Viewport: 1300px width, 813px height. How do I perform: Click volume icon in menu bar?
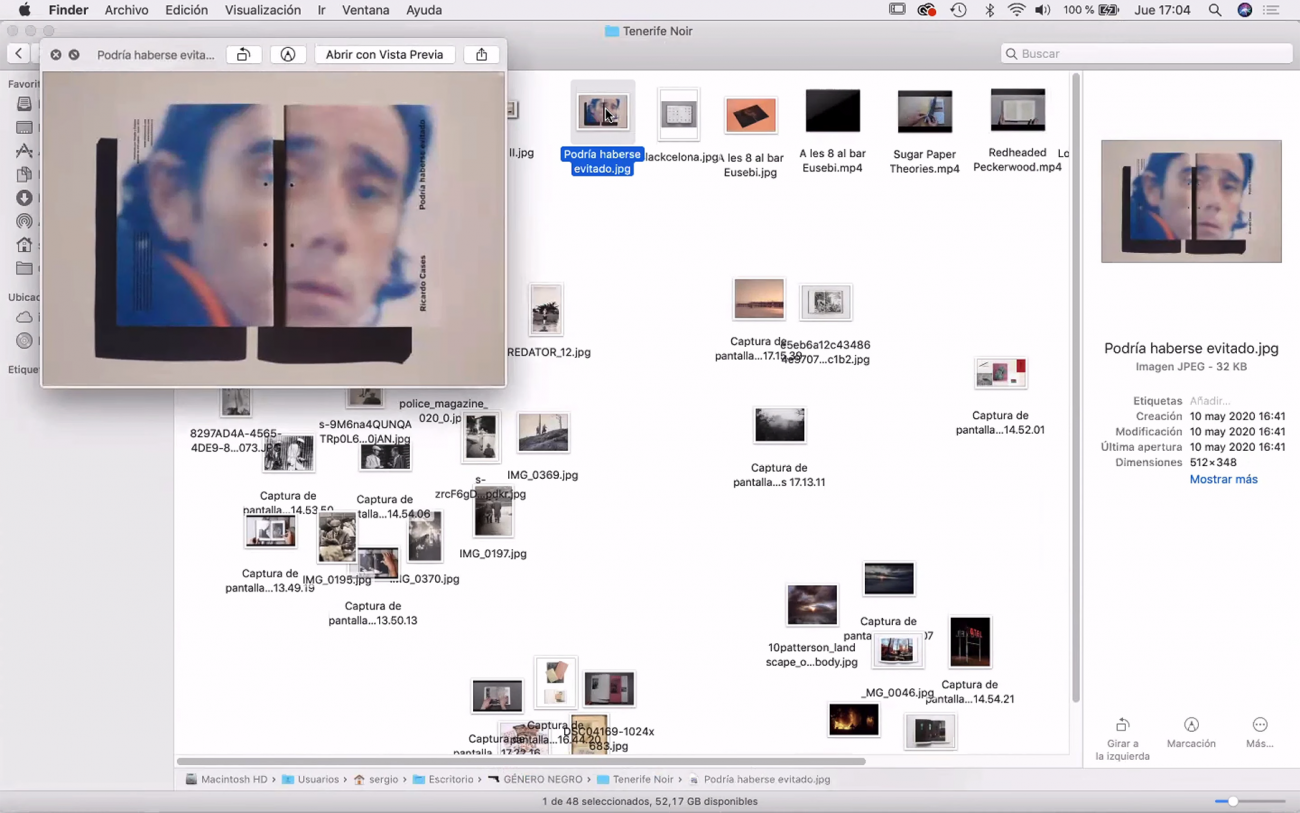(1043, 10)
